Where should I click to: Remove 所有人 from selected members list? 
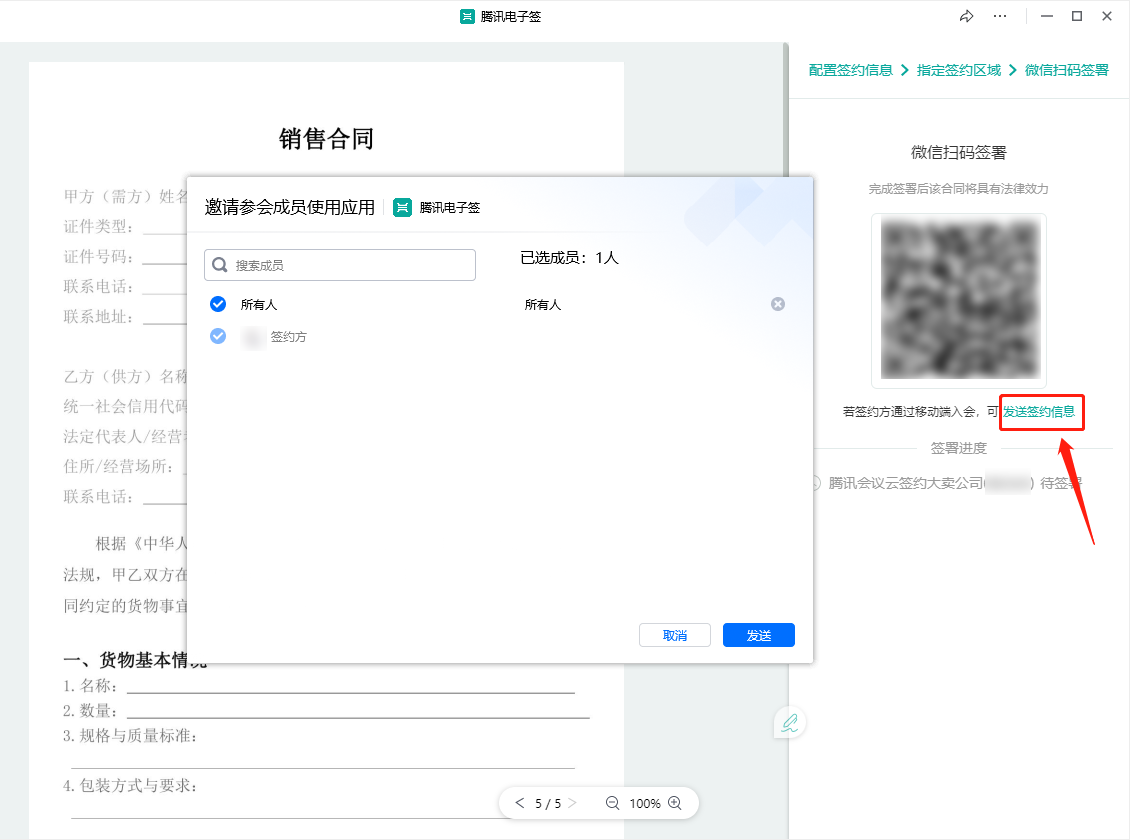tap(778, 304)
